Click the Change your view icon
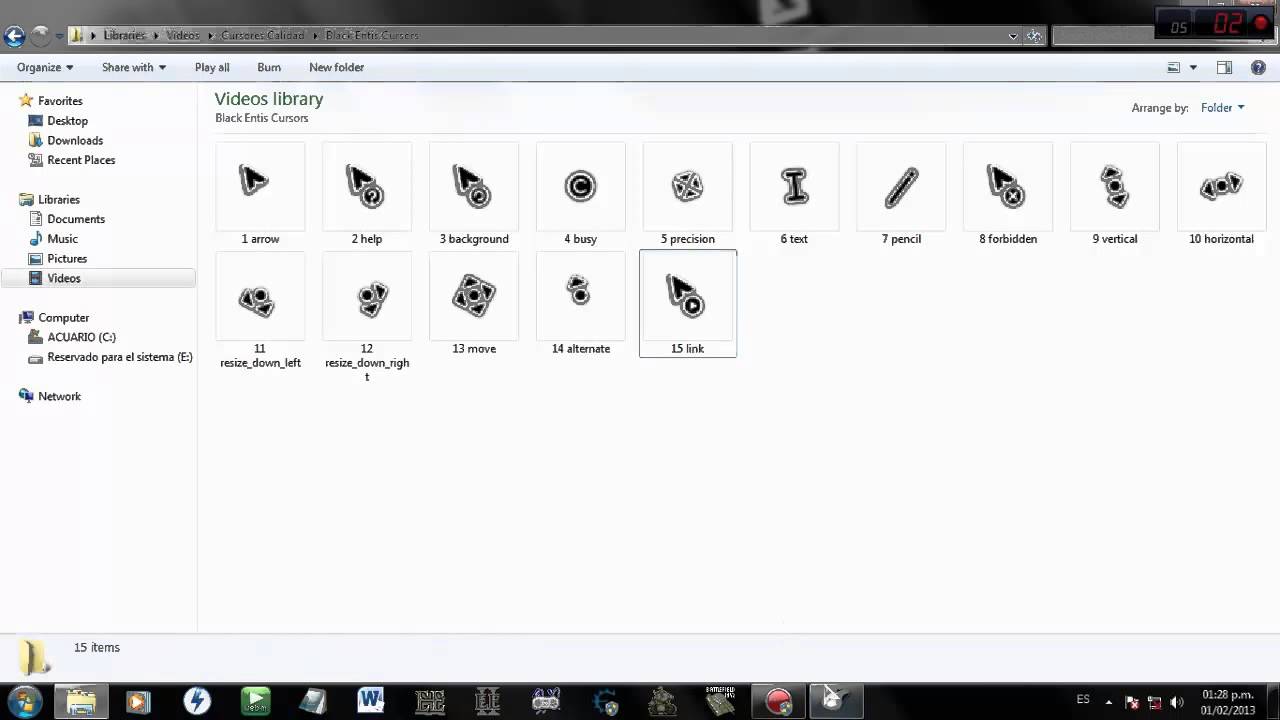The image size is (1280, 720). point(1174,67)
